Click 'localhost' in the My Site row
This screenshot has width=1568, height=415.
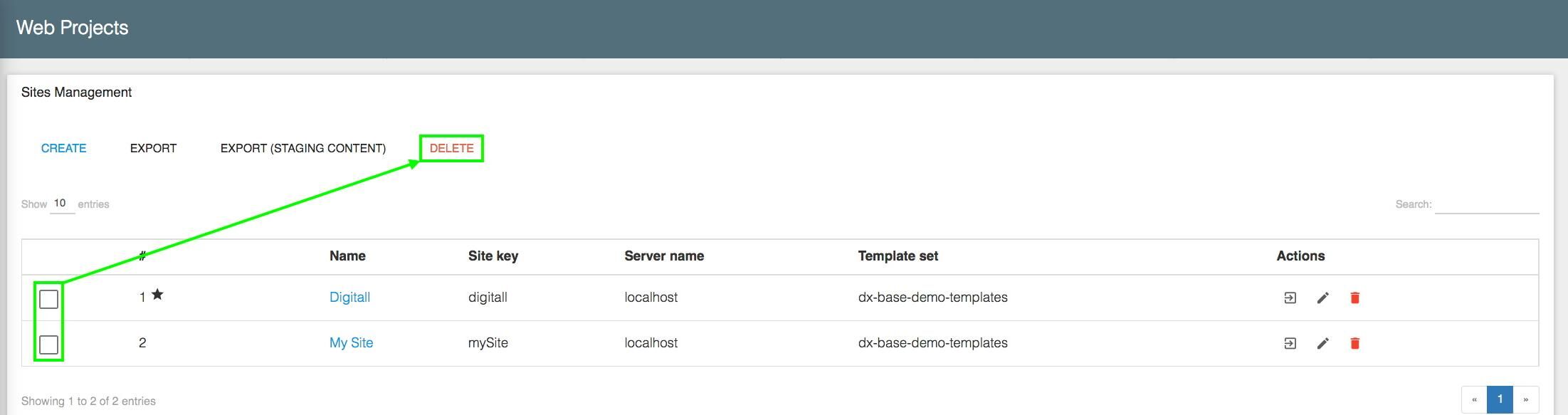click(651, 343)
